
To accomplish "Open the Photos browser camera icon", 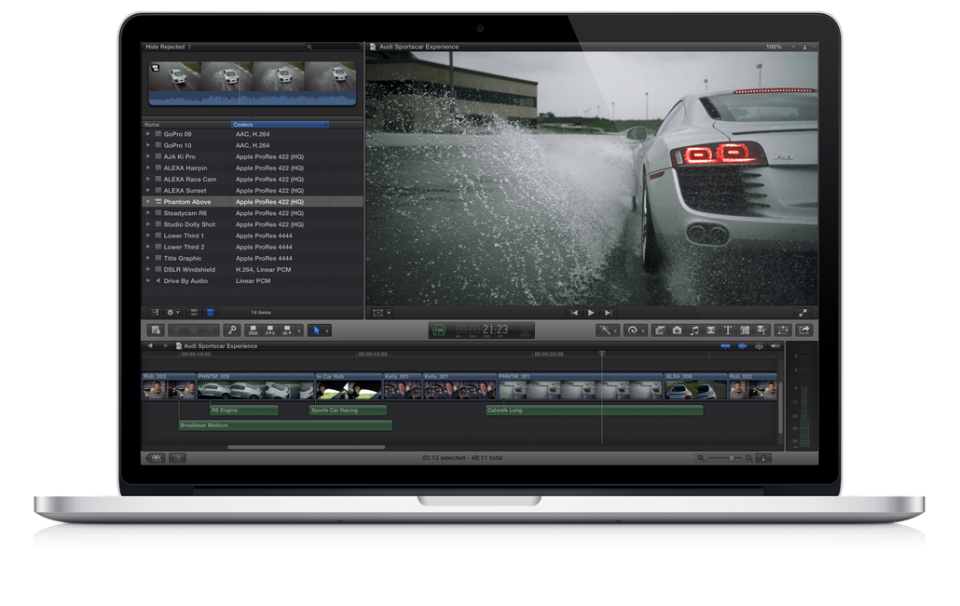I will pyautogui.click(x=677, y=330).
